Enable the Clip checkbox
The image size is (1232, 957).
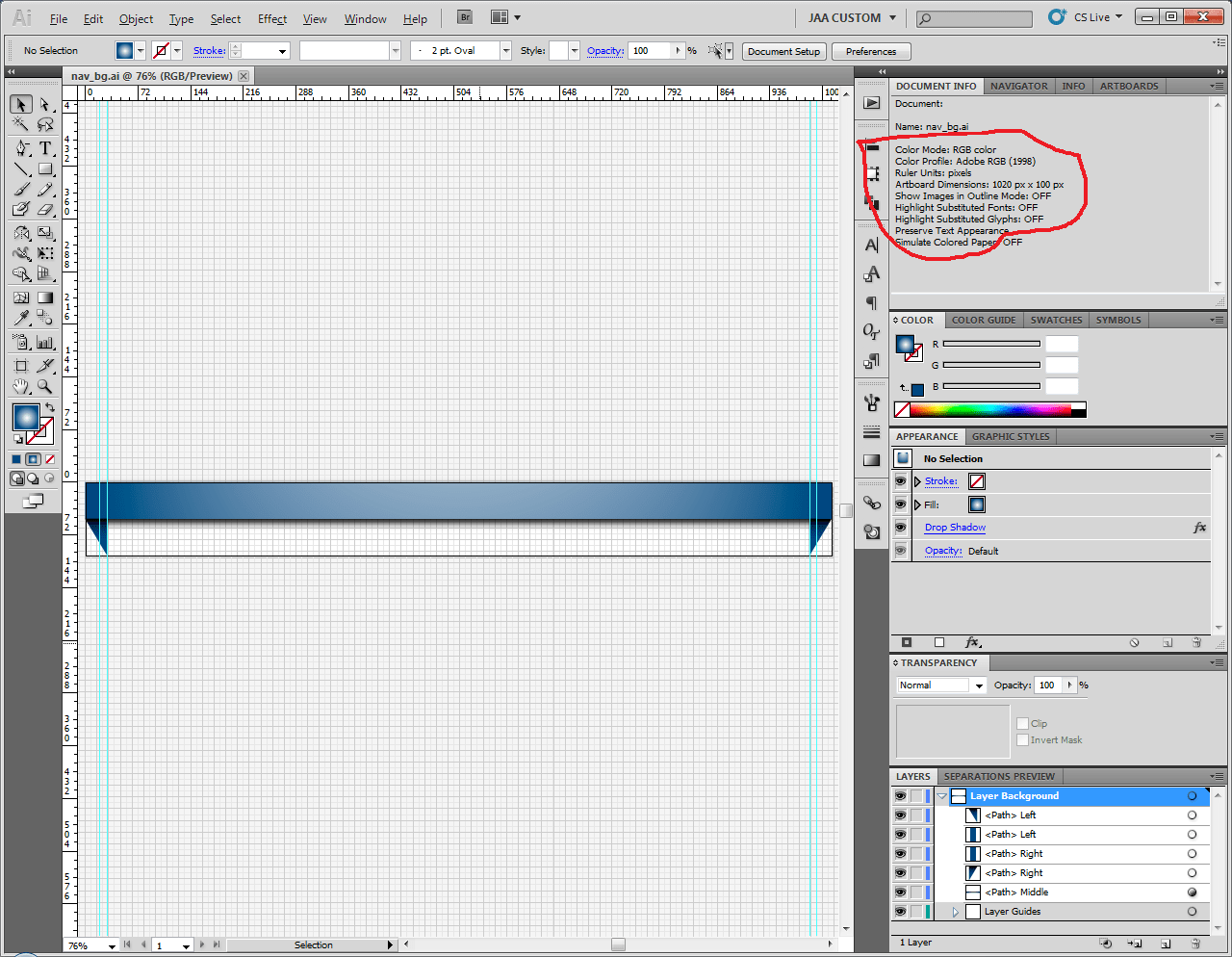(1022, 723)
